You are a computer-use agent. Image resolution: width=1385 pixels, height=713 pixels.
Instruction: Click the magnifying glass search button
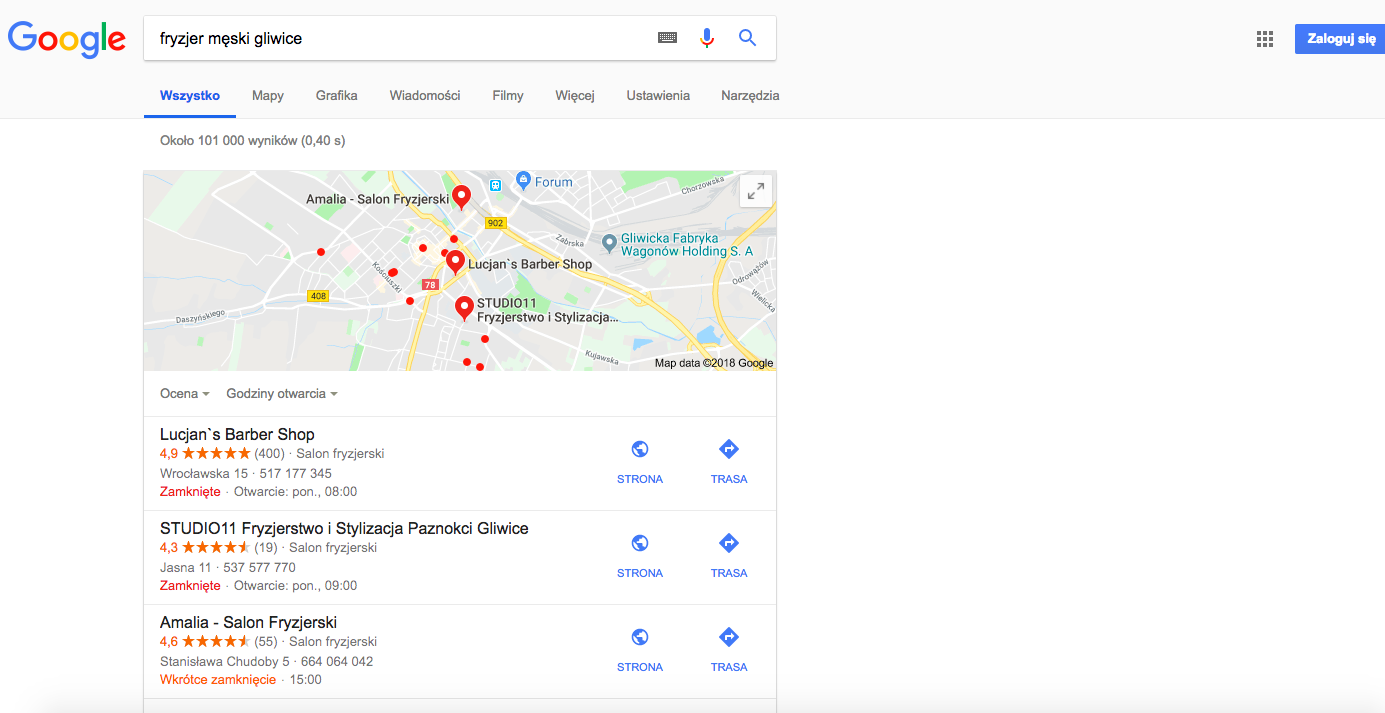(747, 38)
